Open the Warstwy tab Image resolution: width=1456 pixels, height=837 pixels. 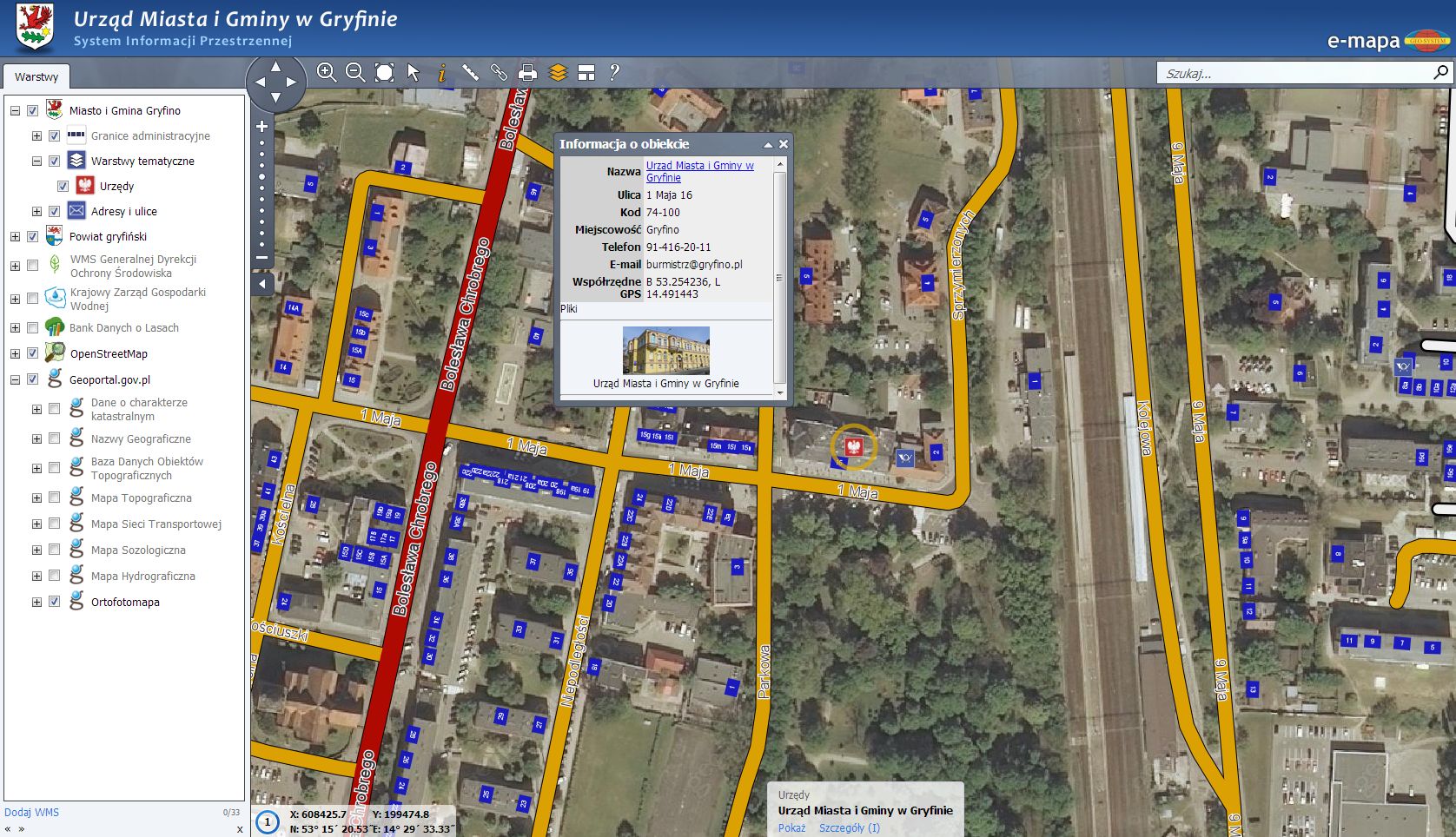click(x=36, y=76)
